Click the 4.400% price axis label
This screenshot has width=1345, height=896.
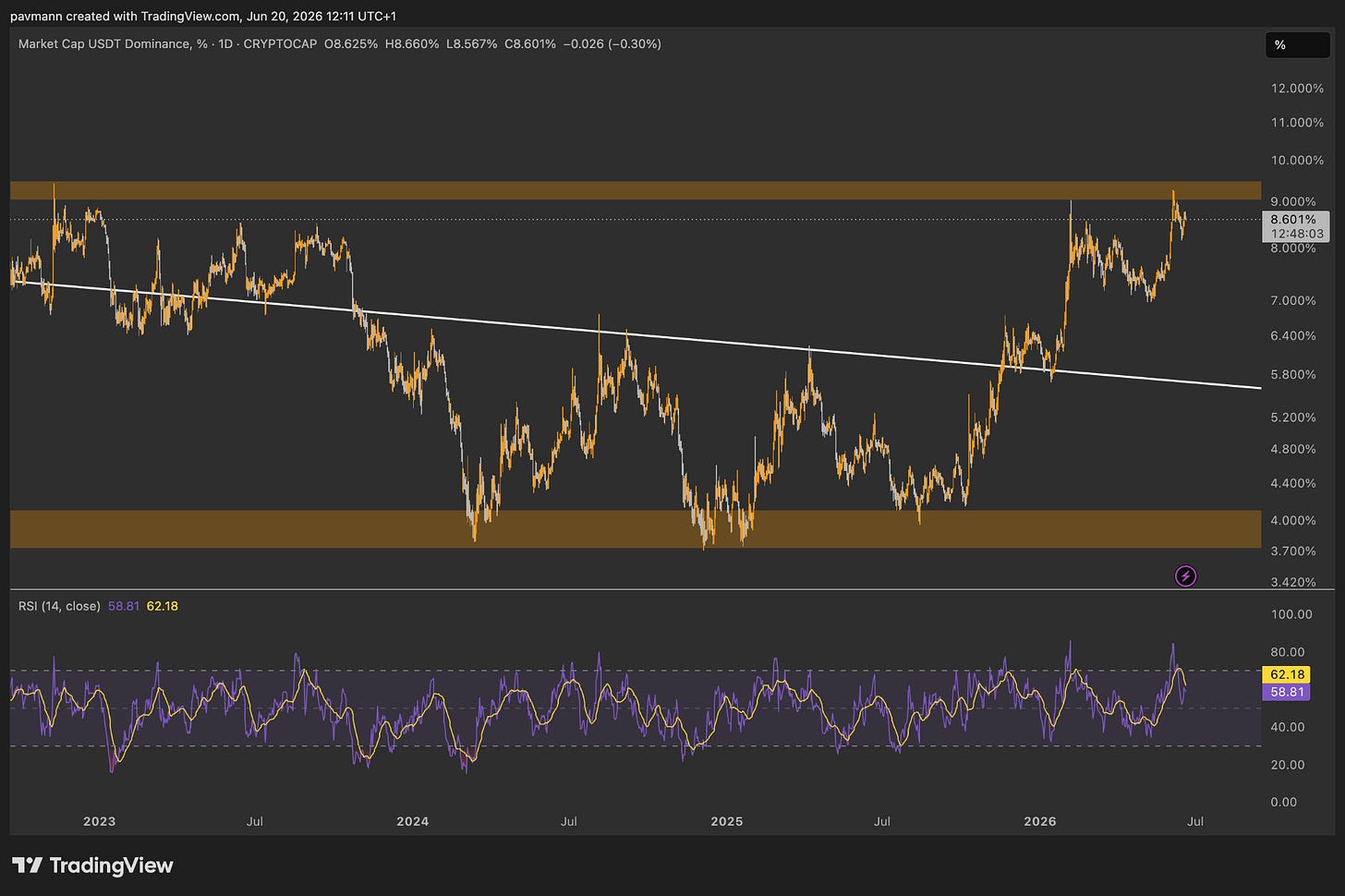point(1293,484)
